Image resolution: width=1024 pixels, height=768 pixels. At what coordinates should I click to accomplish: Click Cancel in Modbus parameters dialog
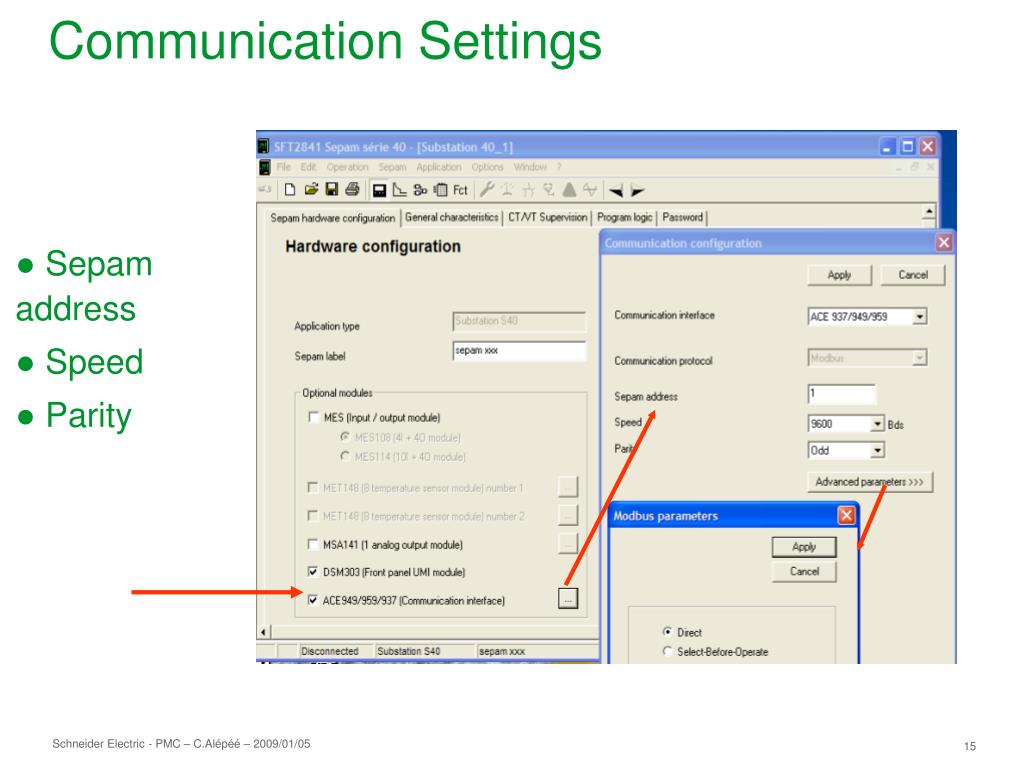coord(804,571)
